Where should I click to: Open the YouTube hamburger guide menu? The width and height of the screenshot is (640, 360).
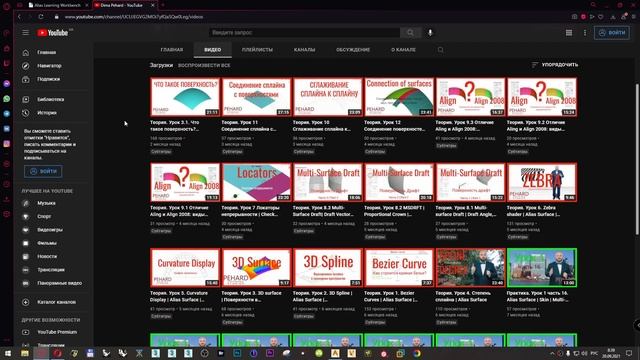click(x=25, y=33)
